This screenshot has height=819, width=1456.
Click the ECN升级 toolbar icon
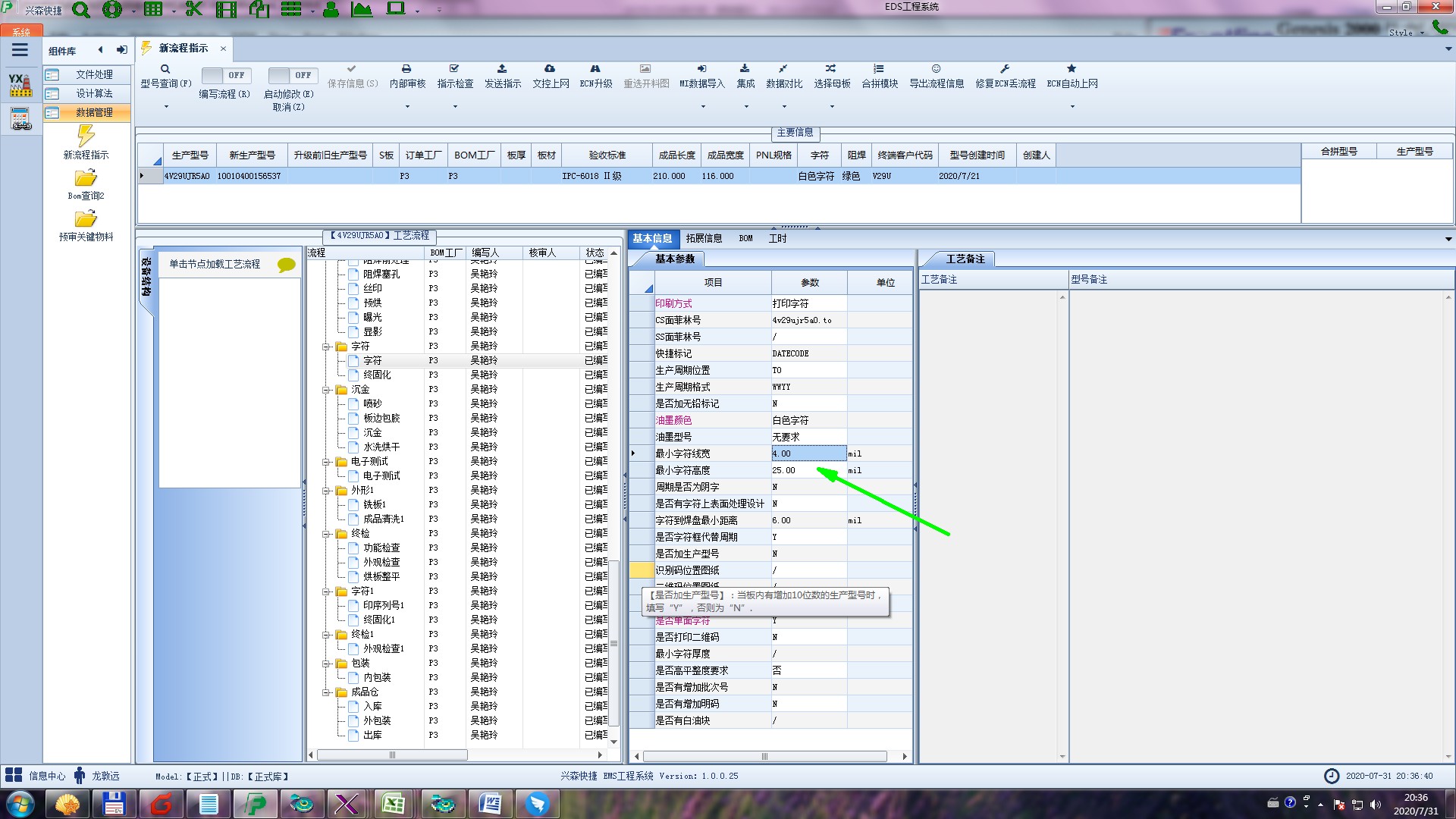pyautogui.click(x=595, y=69)
